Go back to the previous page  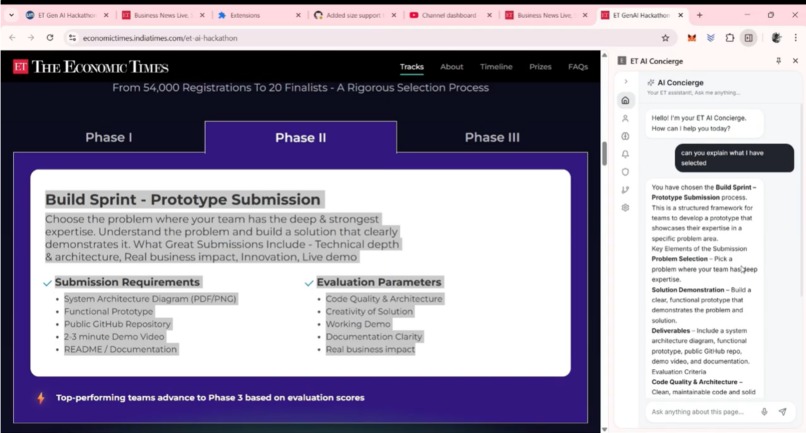pos(12,38)
